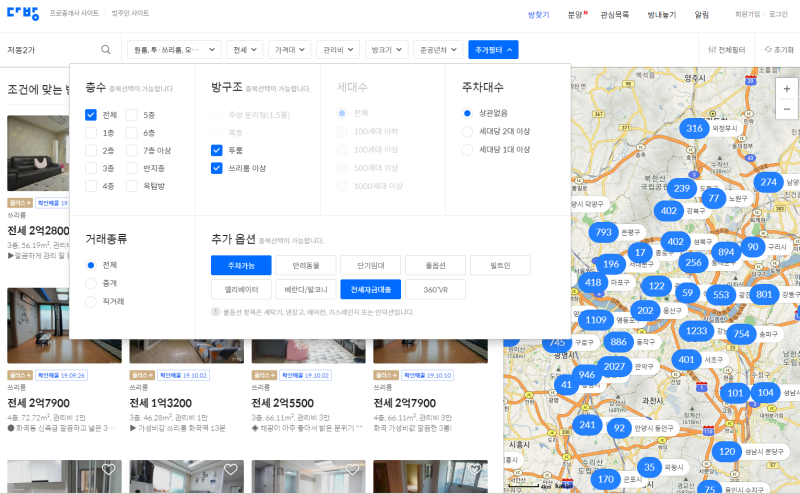Open the 방크기 room size dropdown

coord(386,50)
